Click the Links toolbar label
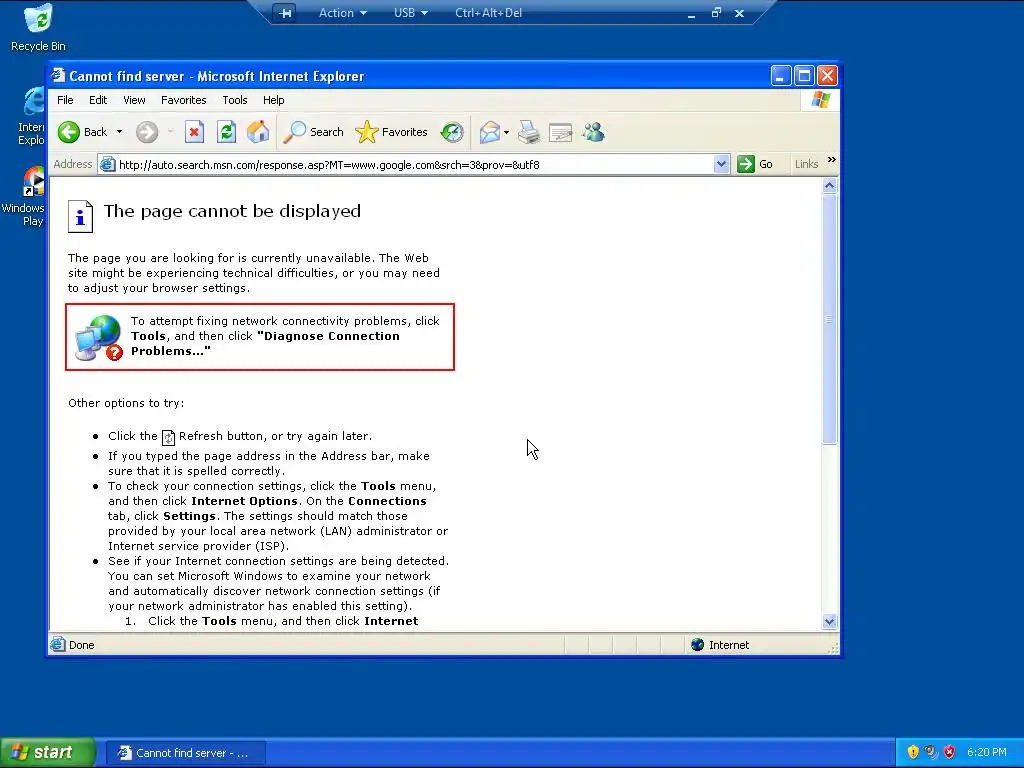Screen dimensions: 1024x768 click(x=807, y=165)
